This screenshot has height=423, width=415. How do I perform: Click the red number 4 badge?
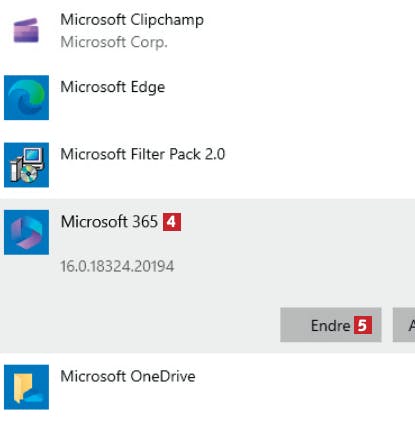172,222
